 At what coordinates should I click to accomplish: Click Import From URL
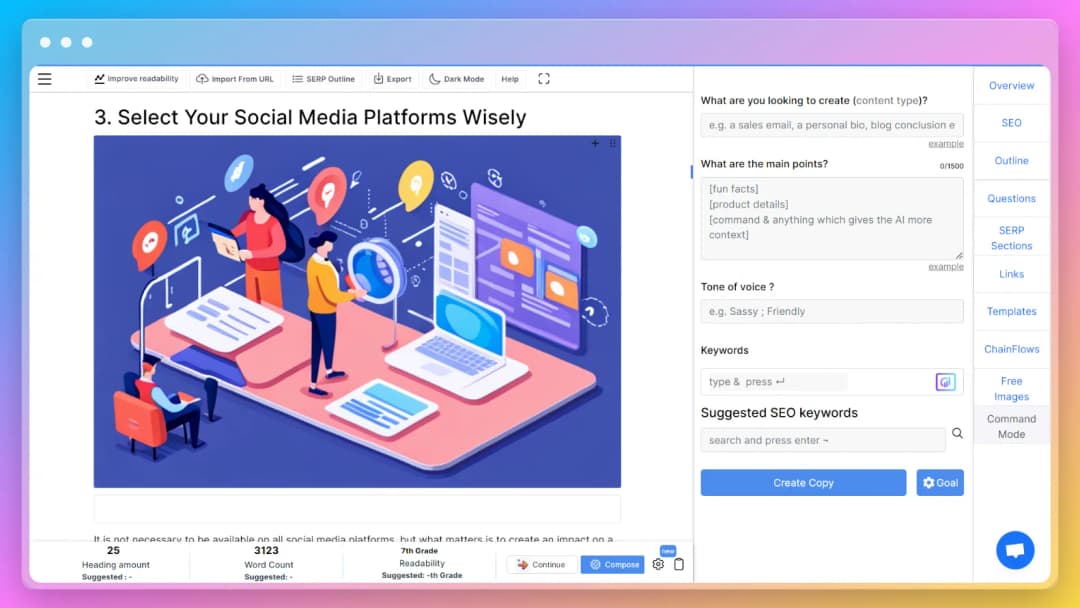(235, 79)
